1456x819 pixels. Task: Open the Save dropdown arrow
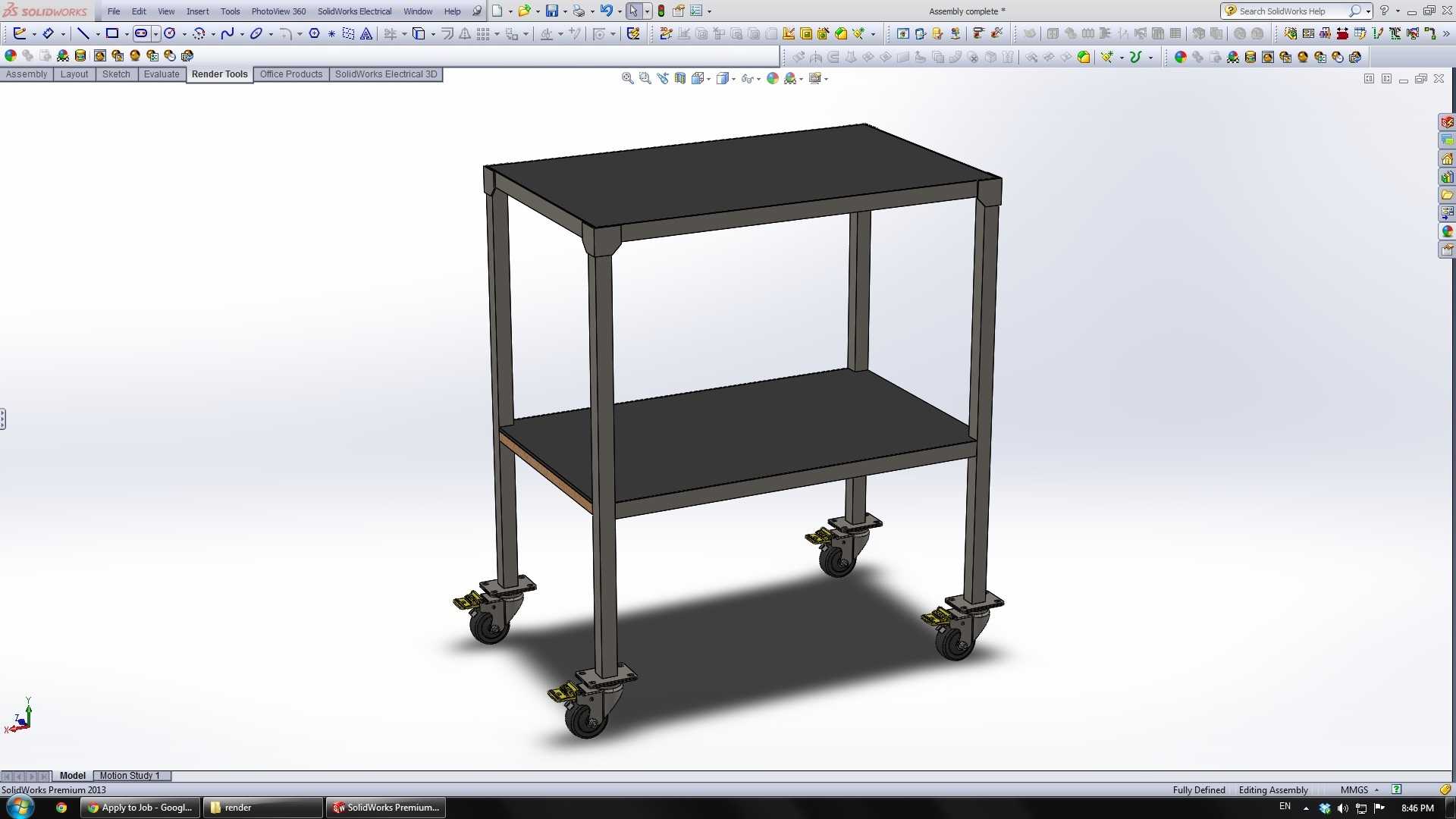click(x=565, y=12)
